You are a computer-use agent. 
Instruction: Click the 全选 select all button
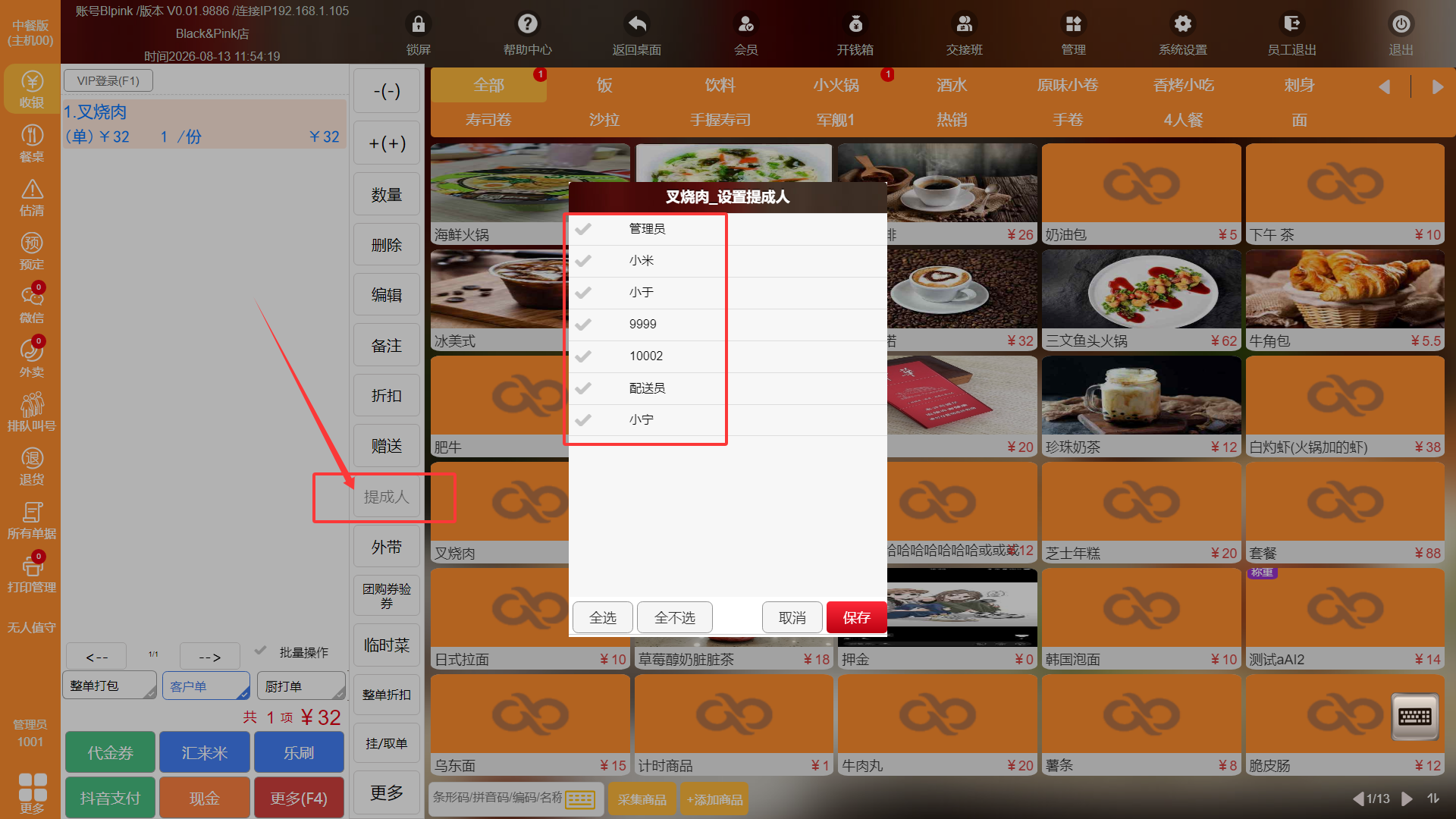coord(603,617)
